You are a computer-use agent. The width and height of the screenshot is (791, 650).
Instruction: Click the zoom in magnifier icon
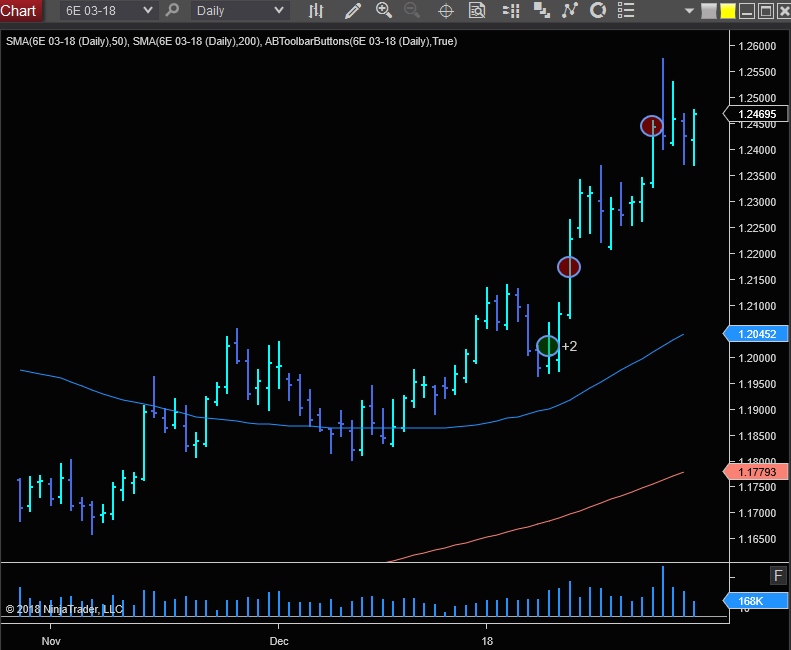tap(384, 10)
